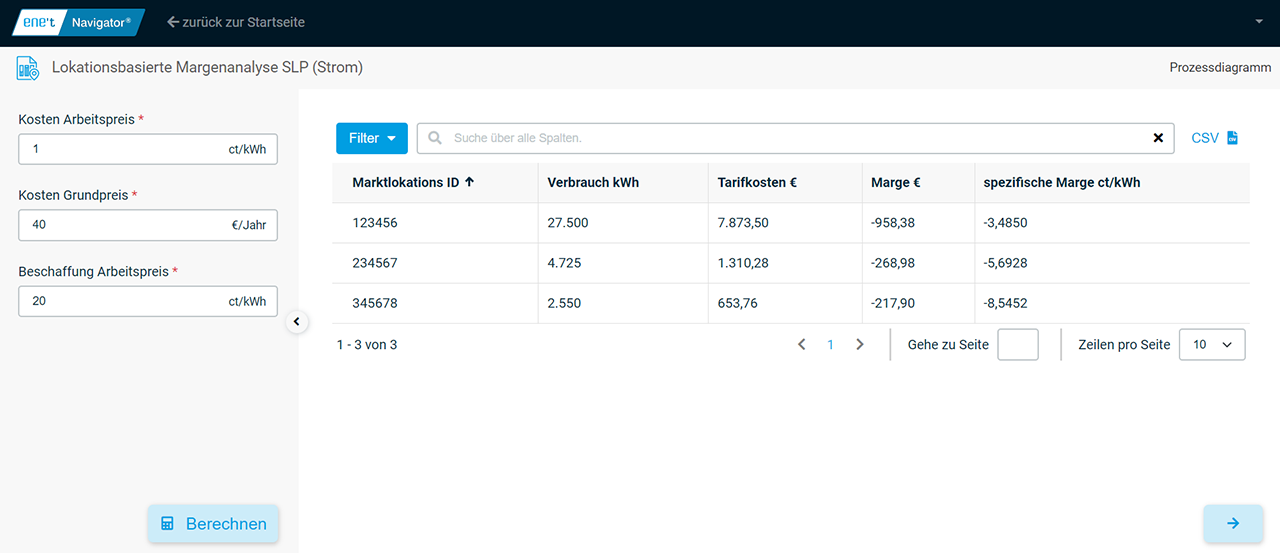Sort by Verbrauch kWh column header

[593, 183]
